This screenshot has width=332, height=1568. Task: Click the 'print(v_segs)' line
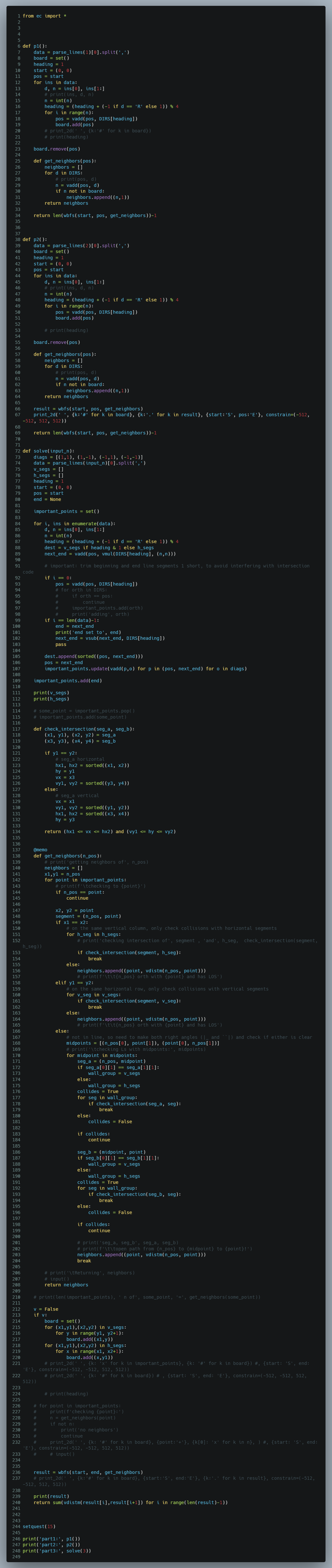(x=51, y=693)
